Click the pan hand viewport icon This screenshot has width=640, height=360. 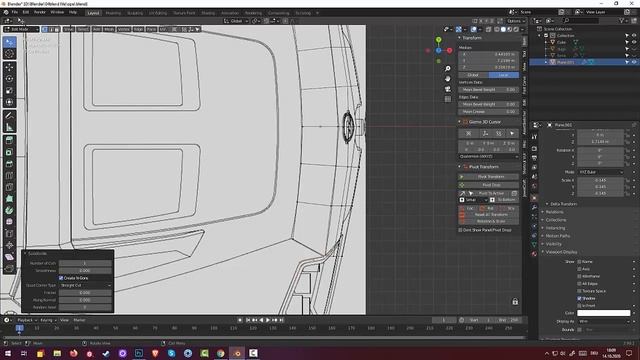click(x=448, y=79)
